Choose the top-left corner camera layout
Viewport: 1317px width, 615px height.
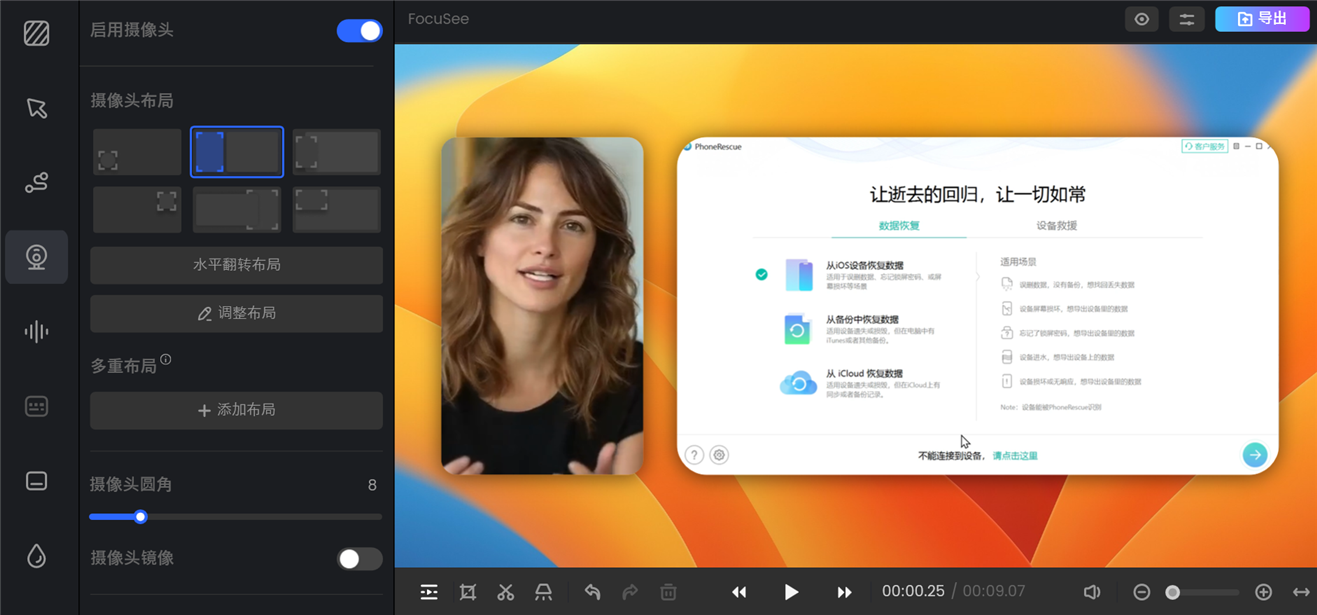337,152
